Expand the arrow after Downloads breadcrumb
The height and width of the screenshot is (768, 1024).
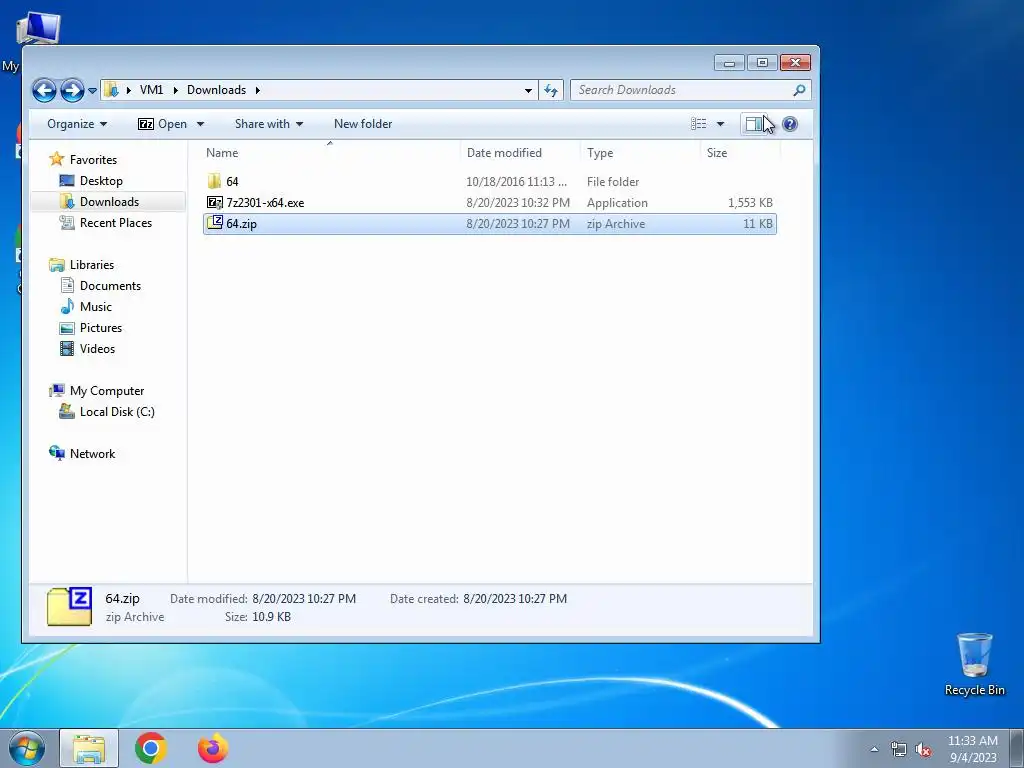257,90
